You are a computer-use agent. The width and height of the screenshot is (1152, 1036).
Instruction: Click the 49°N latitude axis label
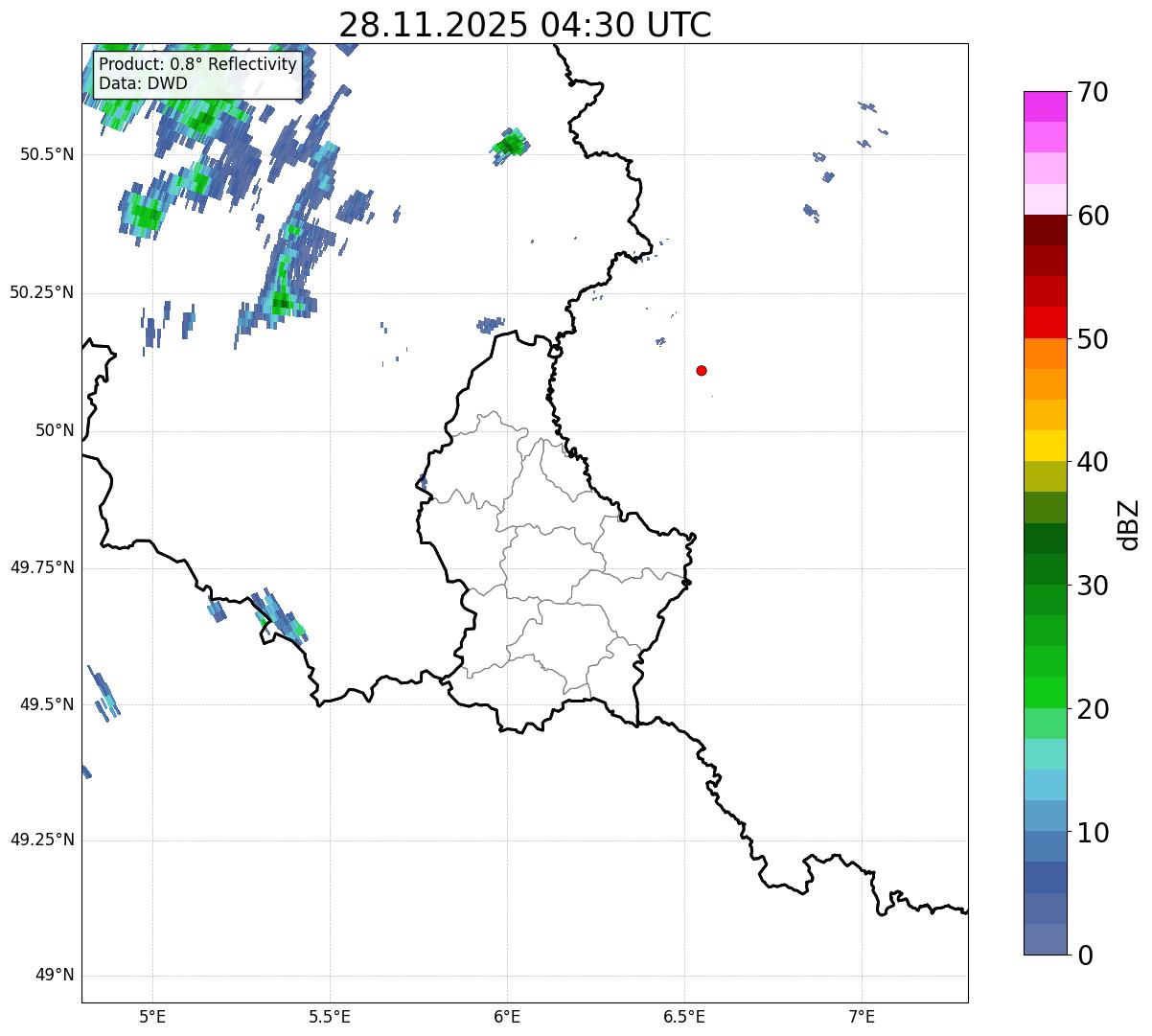pyautogui.click(x=54, y=976)
